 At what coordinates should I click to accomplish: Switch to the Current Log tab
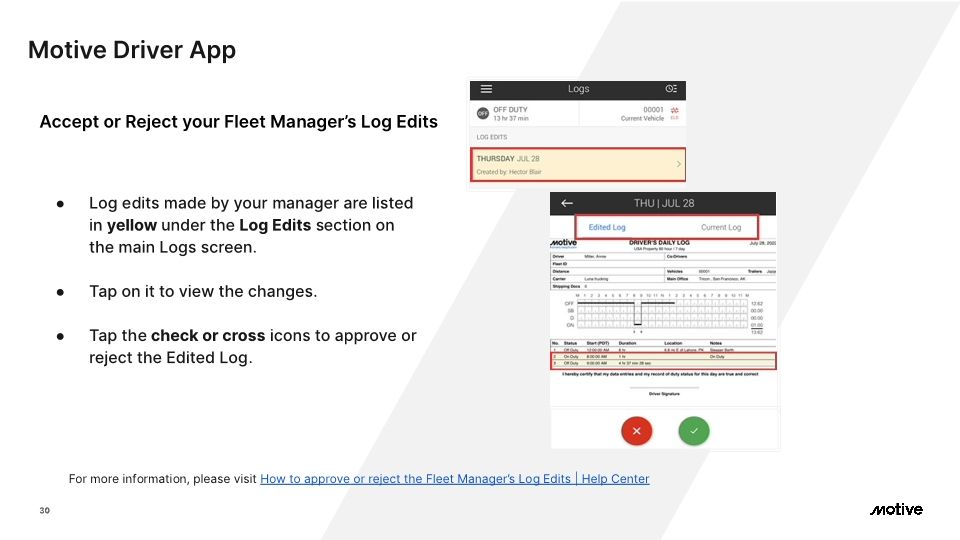(x=721, y=227)
